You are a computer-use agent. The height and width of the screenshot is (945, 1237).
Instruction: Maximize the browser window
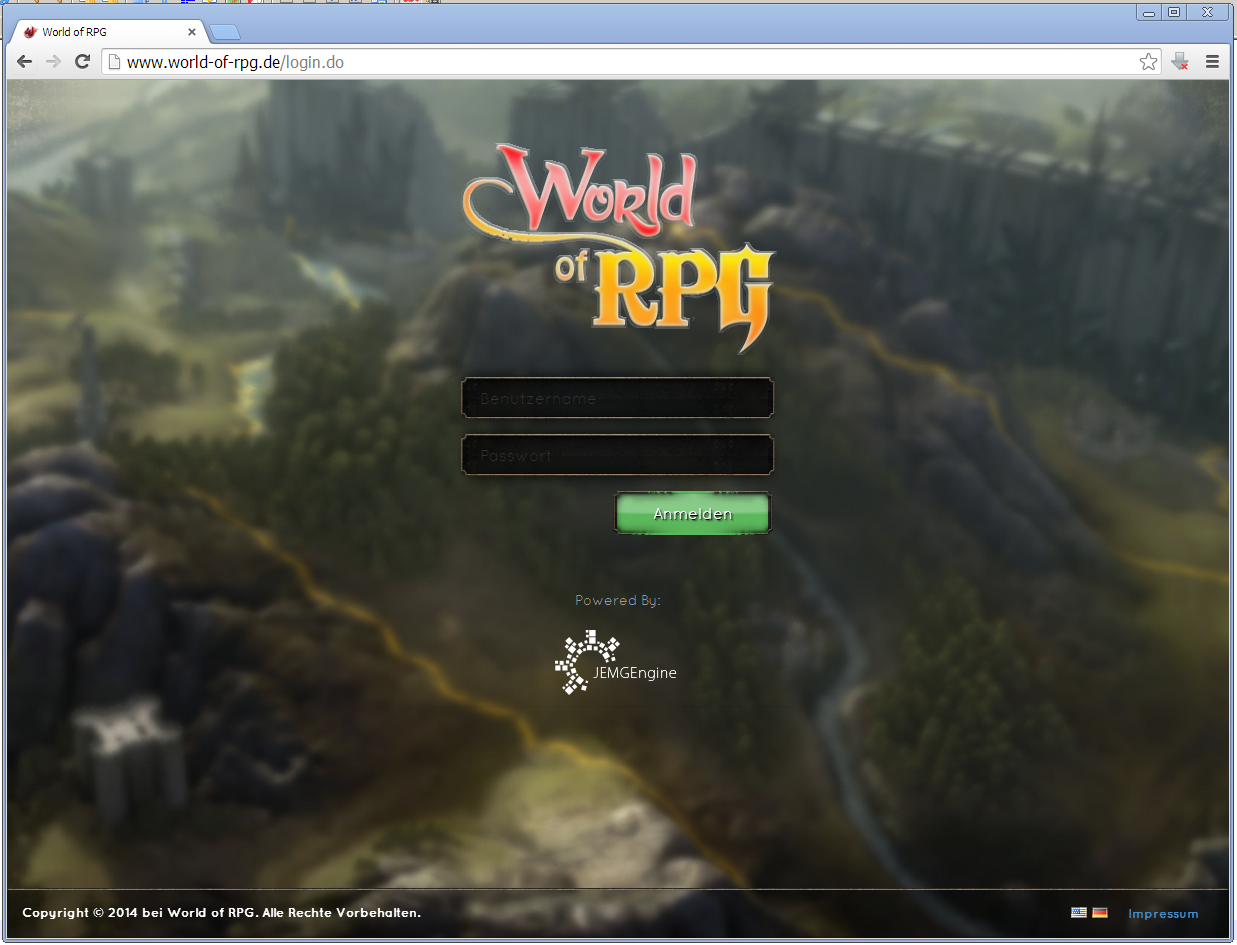[x=1174, y=12]
